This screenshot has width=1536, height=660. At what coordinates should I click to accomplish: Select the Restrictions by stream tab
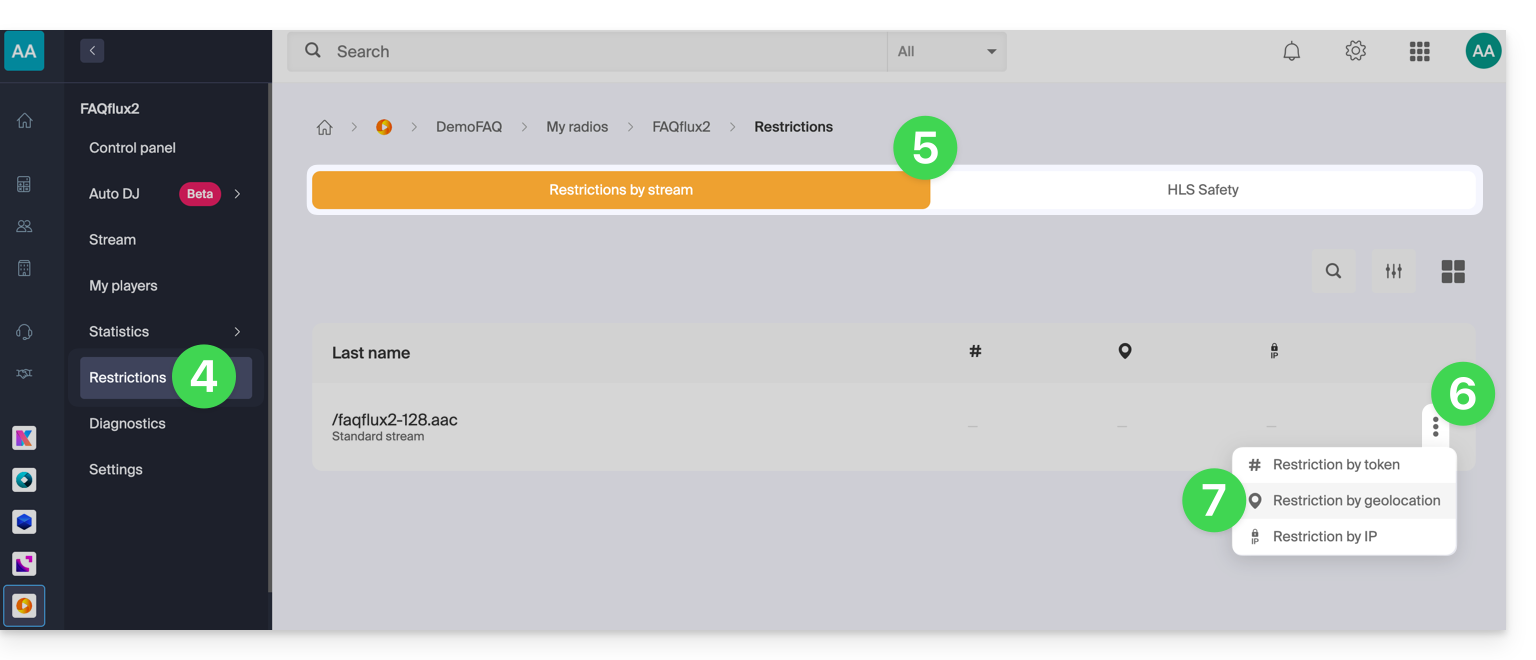click(x=620, y=190)
